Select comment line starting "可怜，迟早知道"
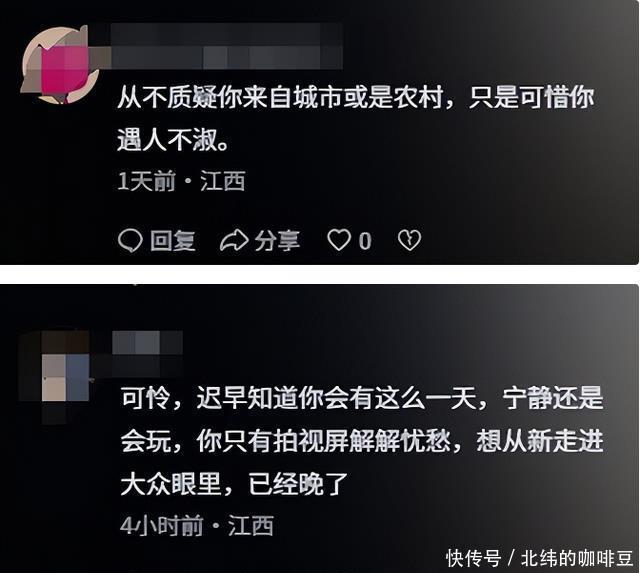The height and width of the screenshot is (573, 640). point(362,398)
